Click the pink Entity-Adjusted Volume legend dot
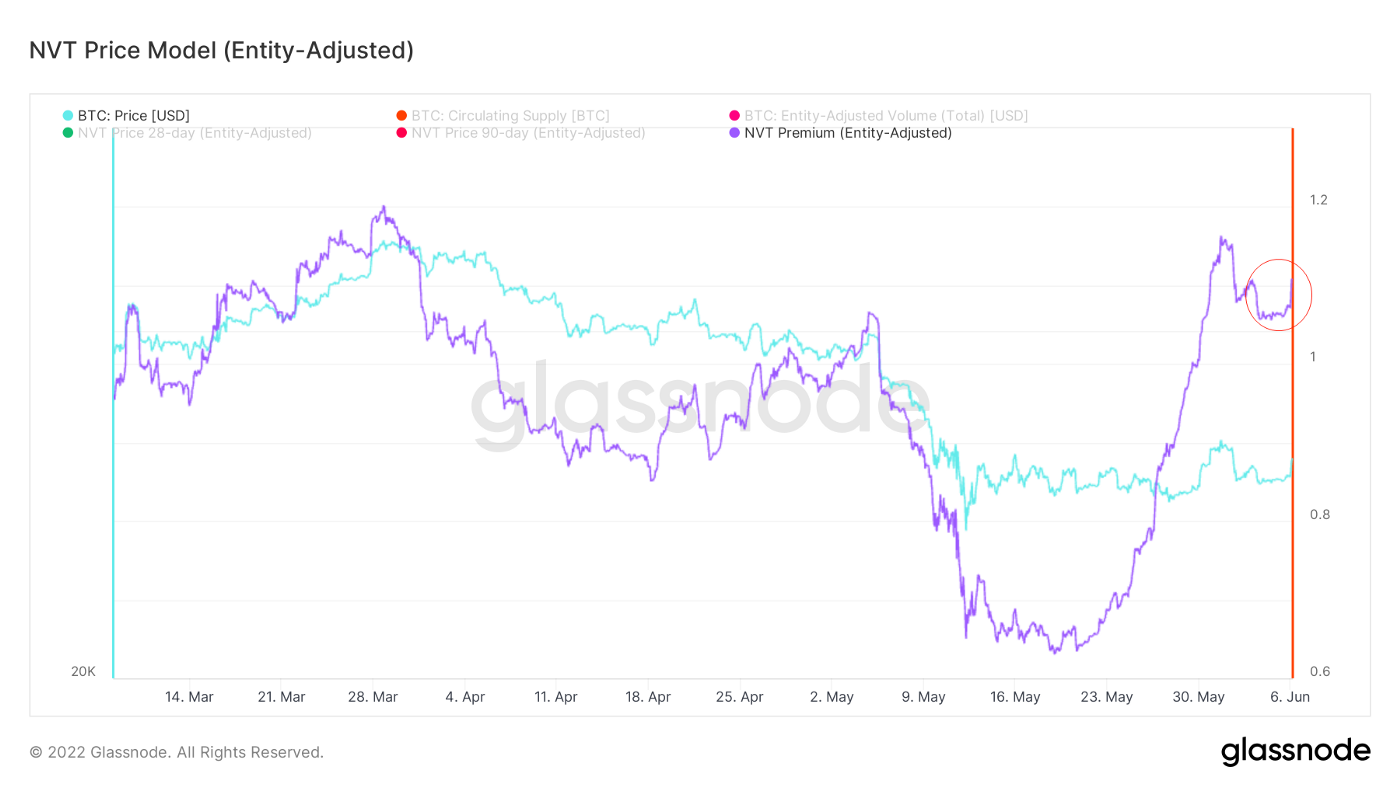 (x=735, y=116)
